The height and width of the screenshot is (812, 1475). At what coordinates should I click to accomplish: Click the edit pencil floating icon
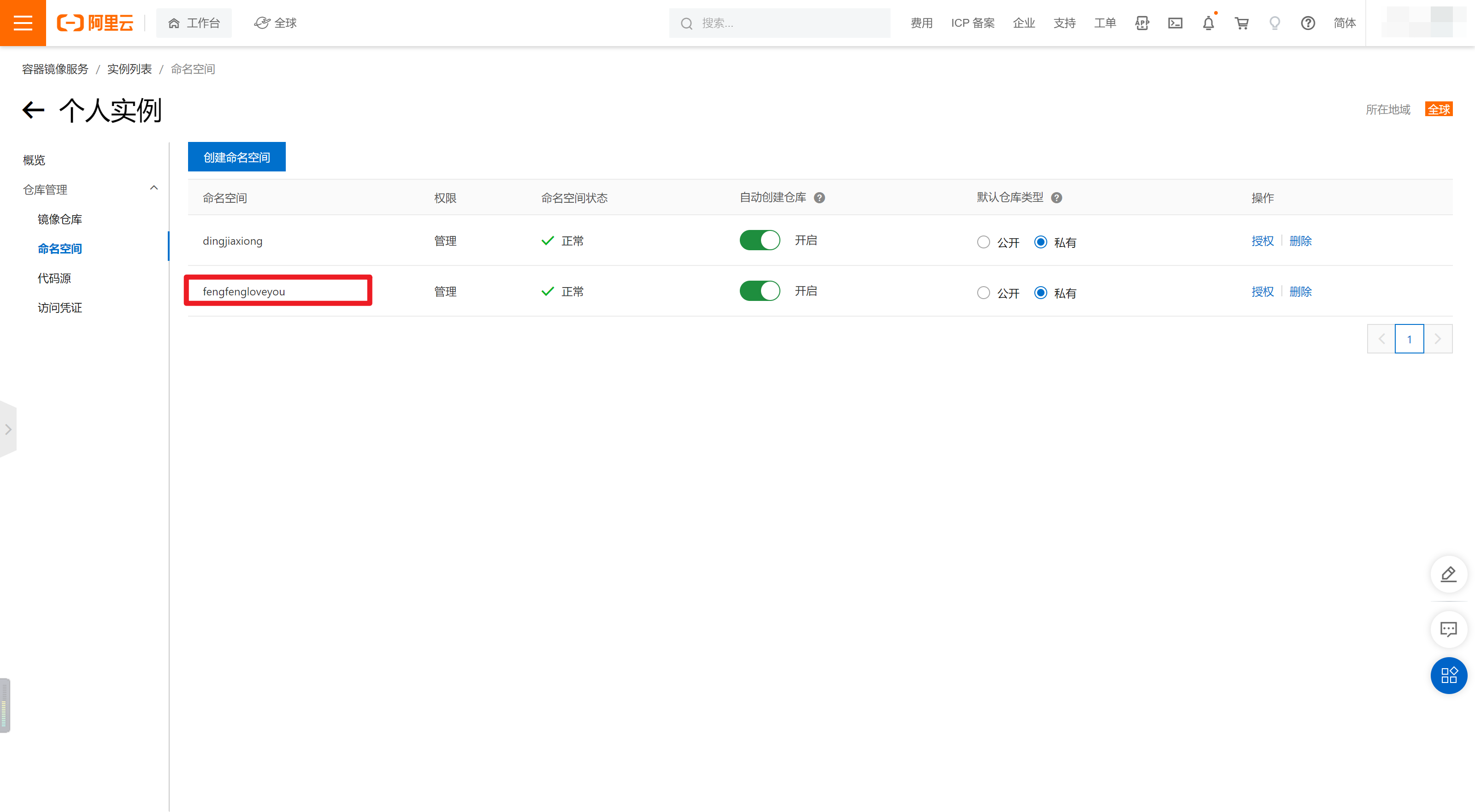coord(1449,574)
